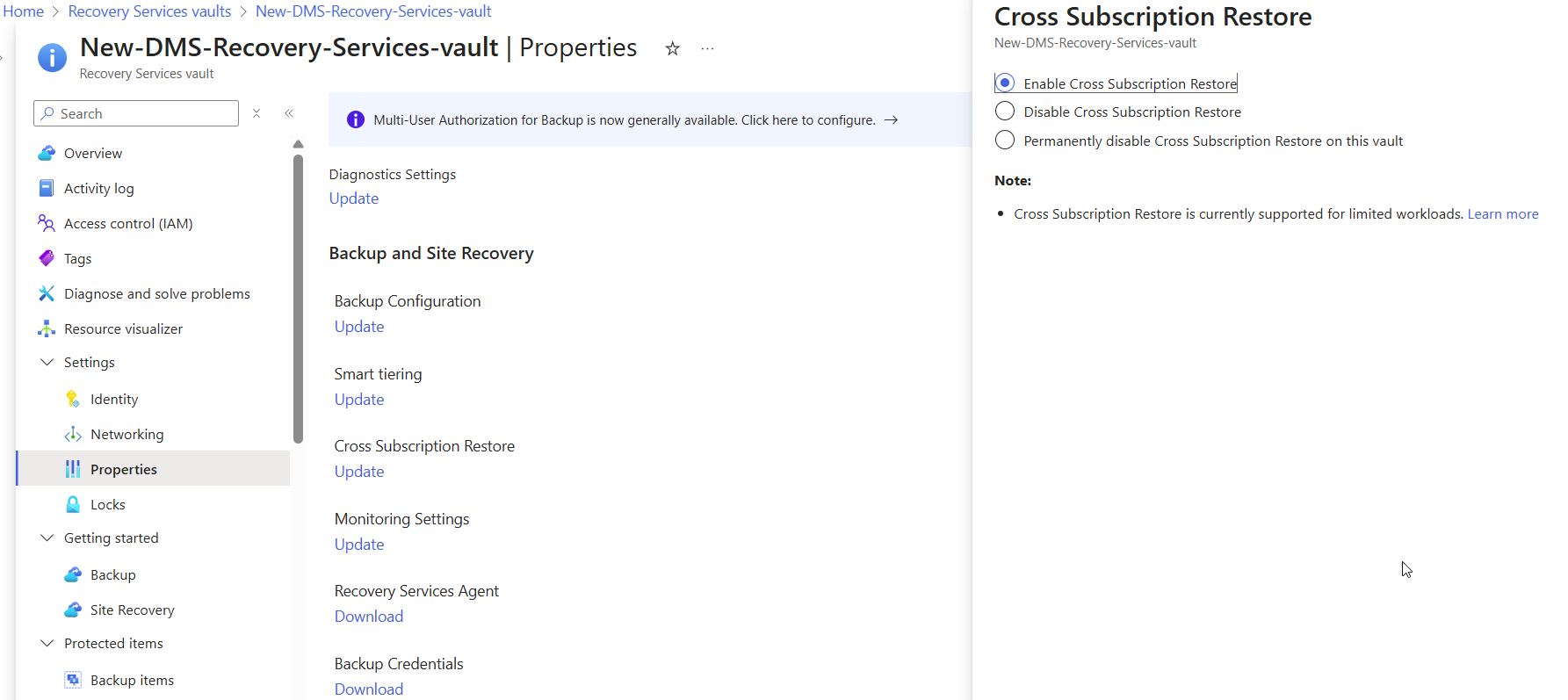Click the Overview cloud icon
The image size is (1568, 700).
pos(47,153)
